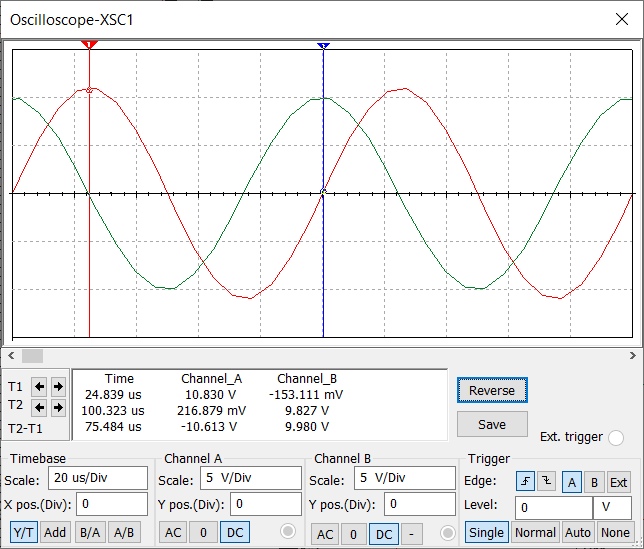
Task: Select Y/T display mode
Action: pyautogui.click(x=23, y=533)
